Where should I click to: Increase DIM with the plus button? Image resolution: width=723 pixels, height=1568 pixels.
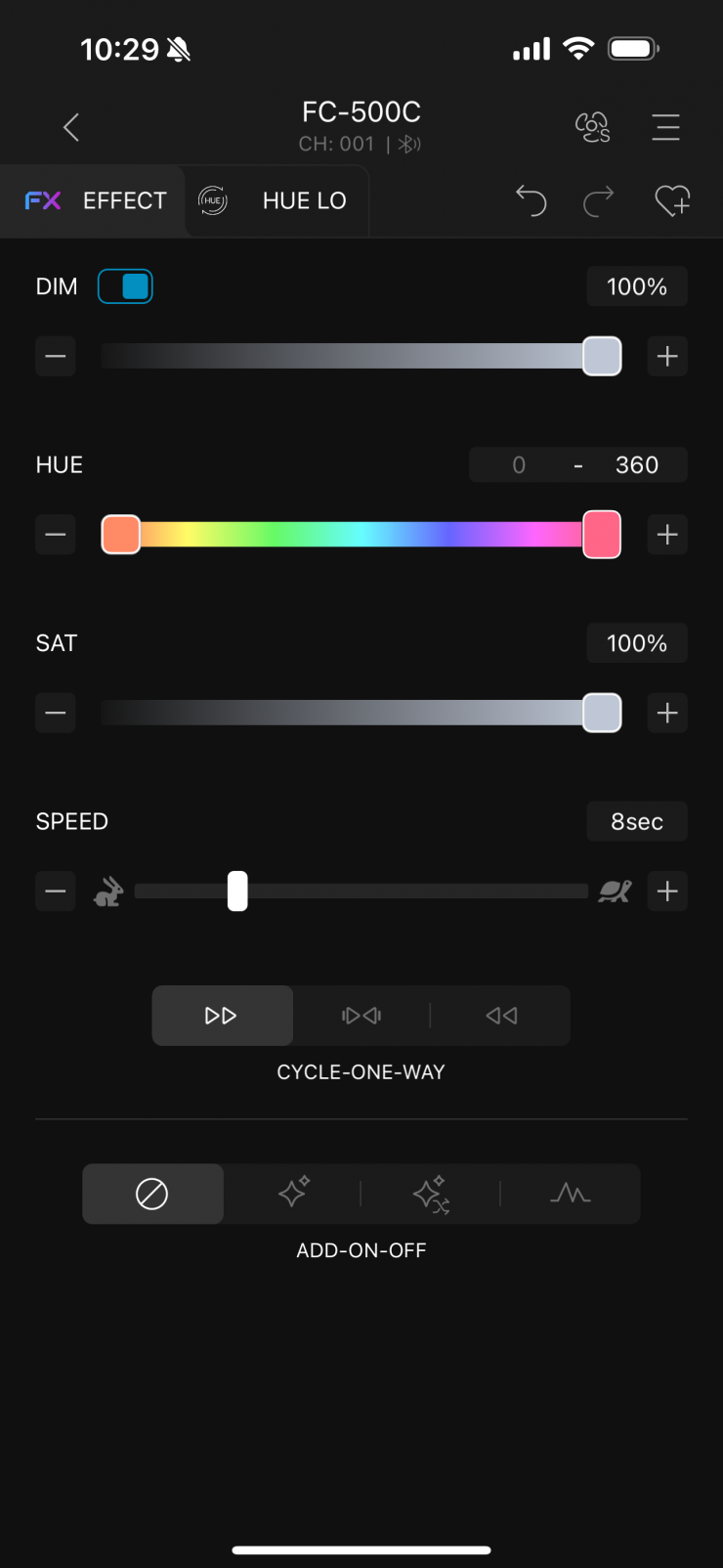(x=667, y=357)
